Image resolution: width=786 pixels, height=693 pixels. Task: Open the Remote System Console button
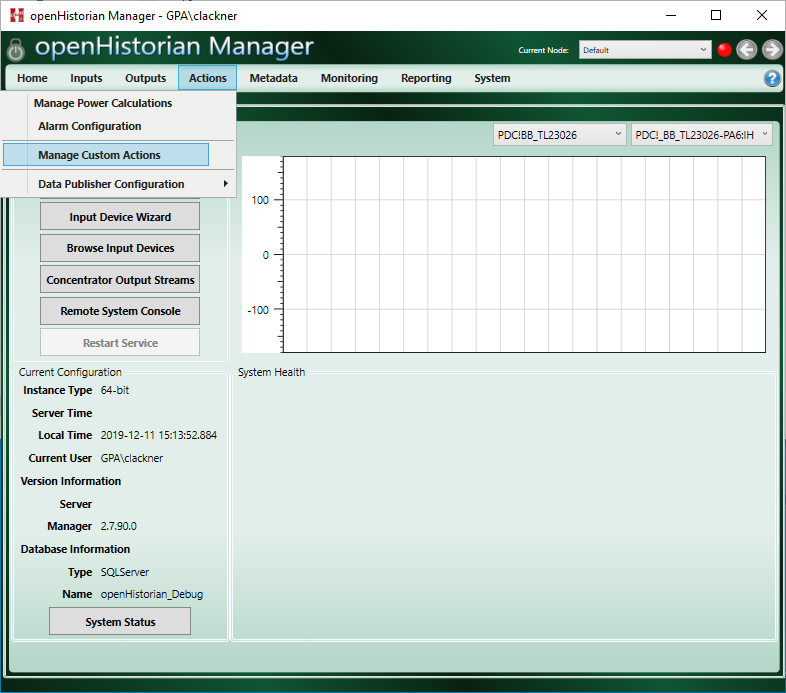pyautogui.click(x=120, y=311)
